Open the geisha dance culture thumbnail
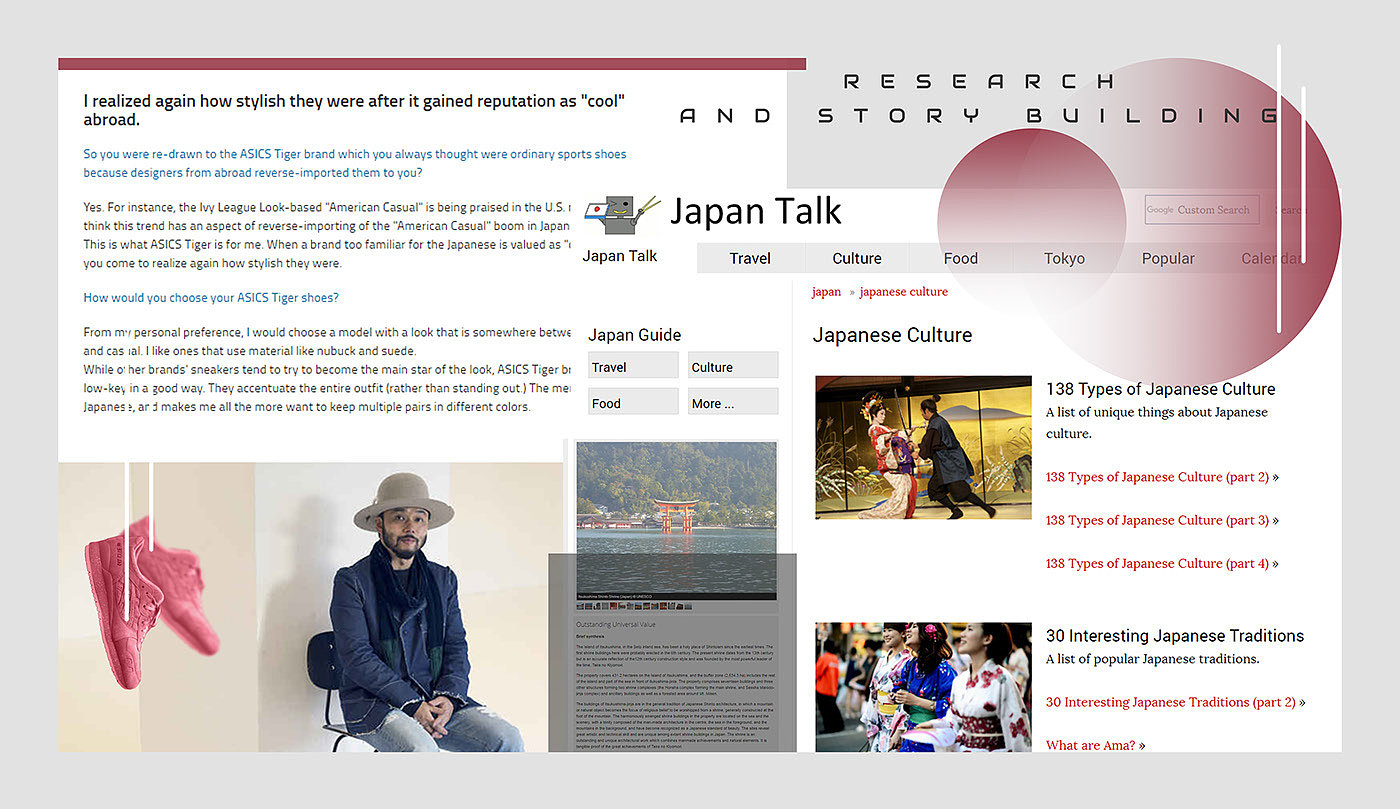 coord(923,447)
